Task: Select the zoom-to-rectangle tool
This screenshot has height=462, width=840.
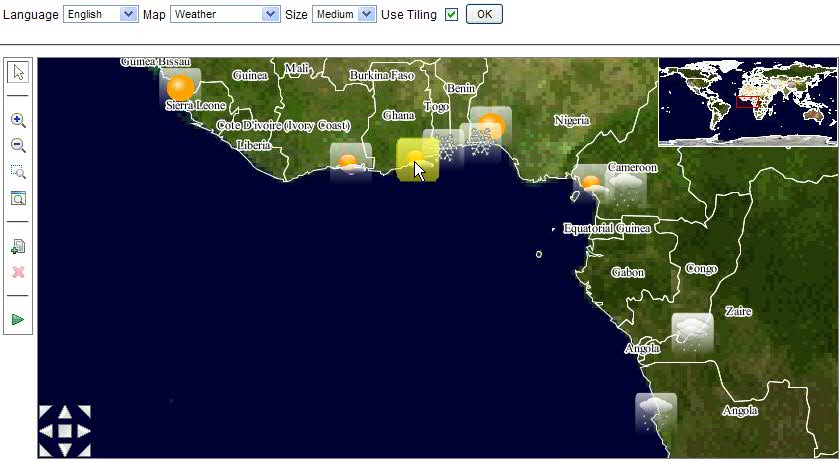Action: [x=18, y=172]
